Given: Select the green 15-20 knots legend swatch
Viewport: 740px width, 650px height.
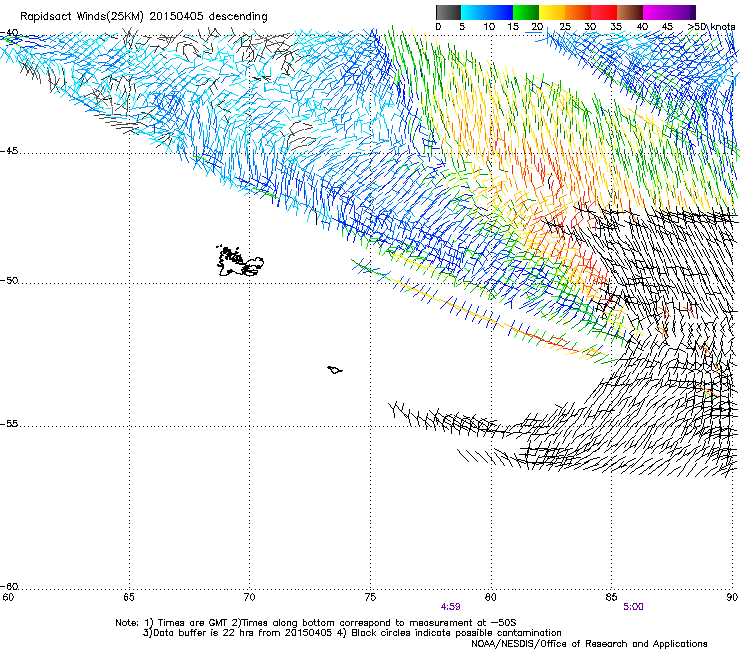Looking at the screenshot, I should [526, 12].
